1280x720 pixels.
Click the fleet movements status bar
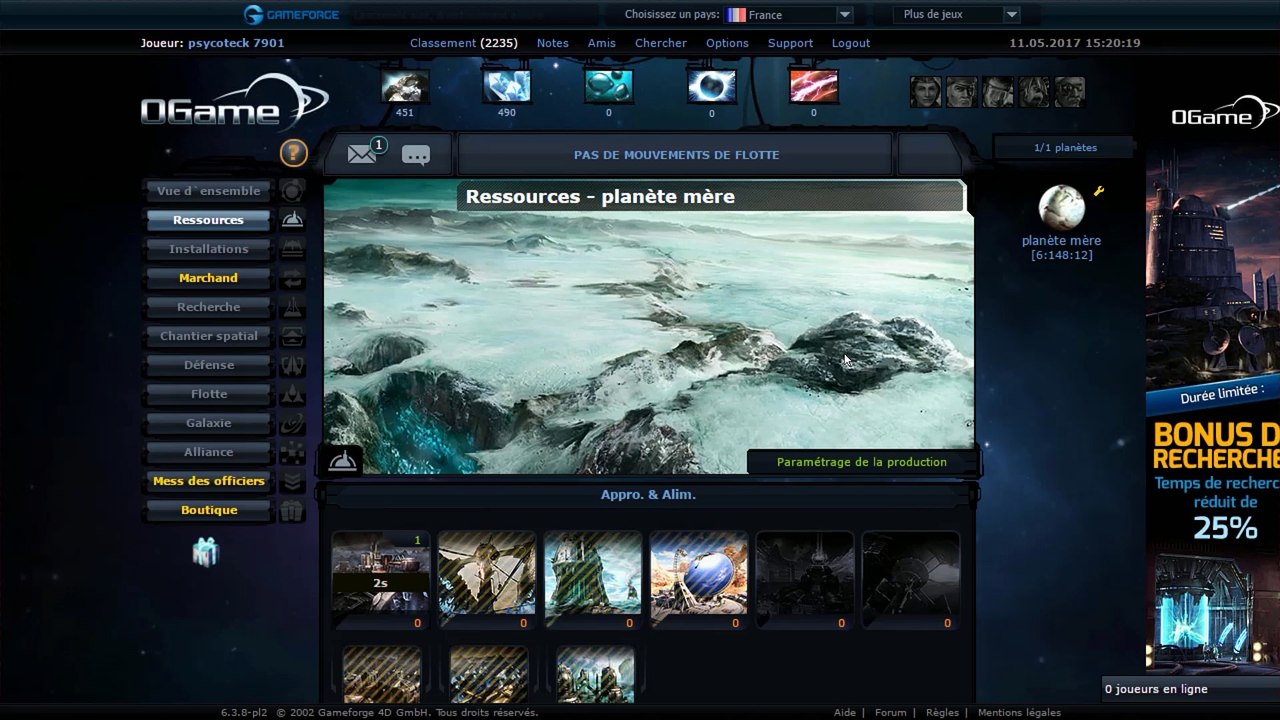click(676, 155)
